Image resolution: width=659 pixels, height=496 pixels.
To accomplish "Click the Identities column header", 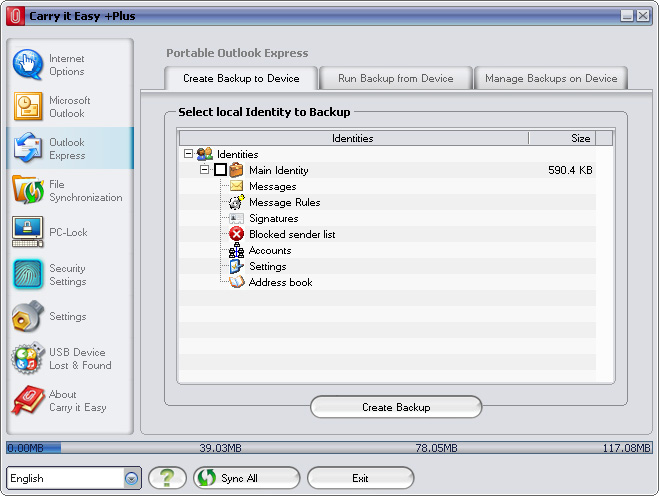I will click(353, 138).
